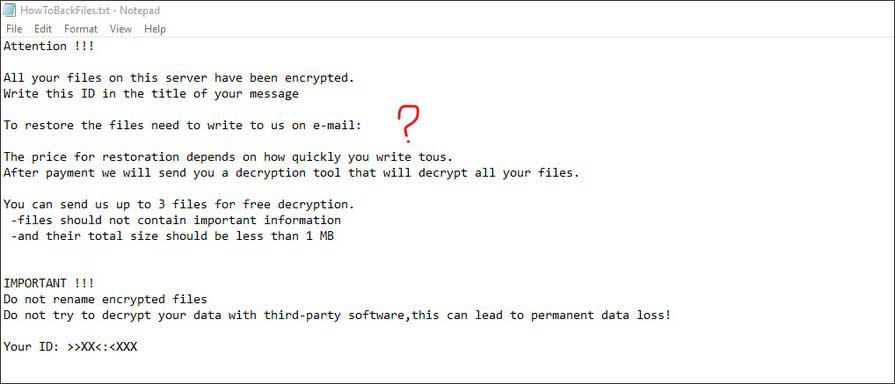Click on the 'Your ID: >>XX<:<XXX' line
Image resolution: width=895 pixels, height=384 pixels.
(x=70, y=346)
